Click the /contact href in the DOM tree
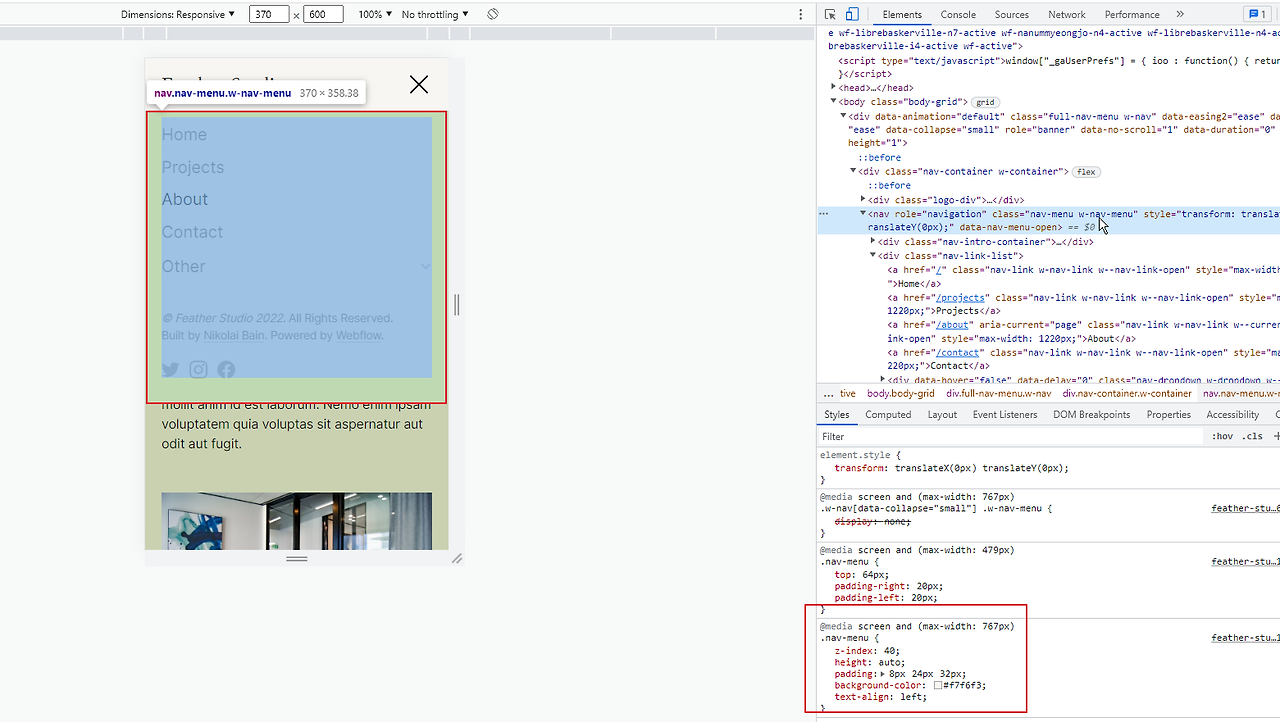Viewport: 1280px width, 722px height. pos(957,353)
